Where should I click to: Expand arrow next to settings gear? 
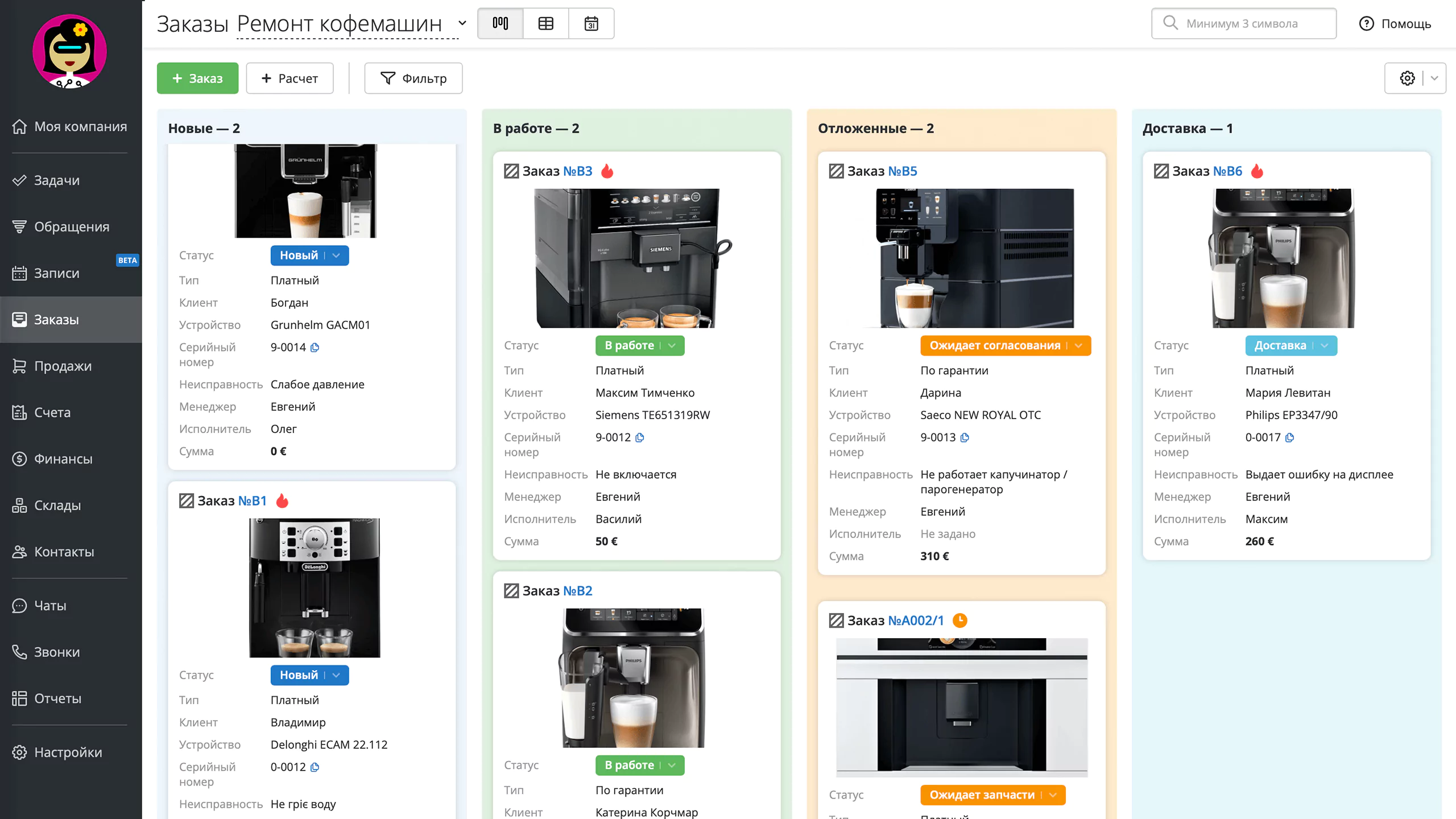pos(1434,78)
